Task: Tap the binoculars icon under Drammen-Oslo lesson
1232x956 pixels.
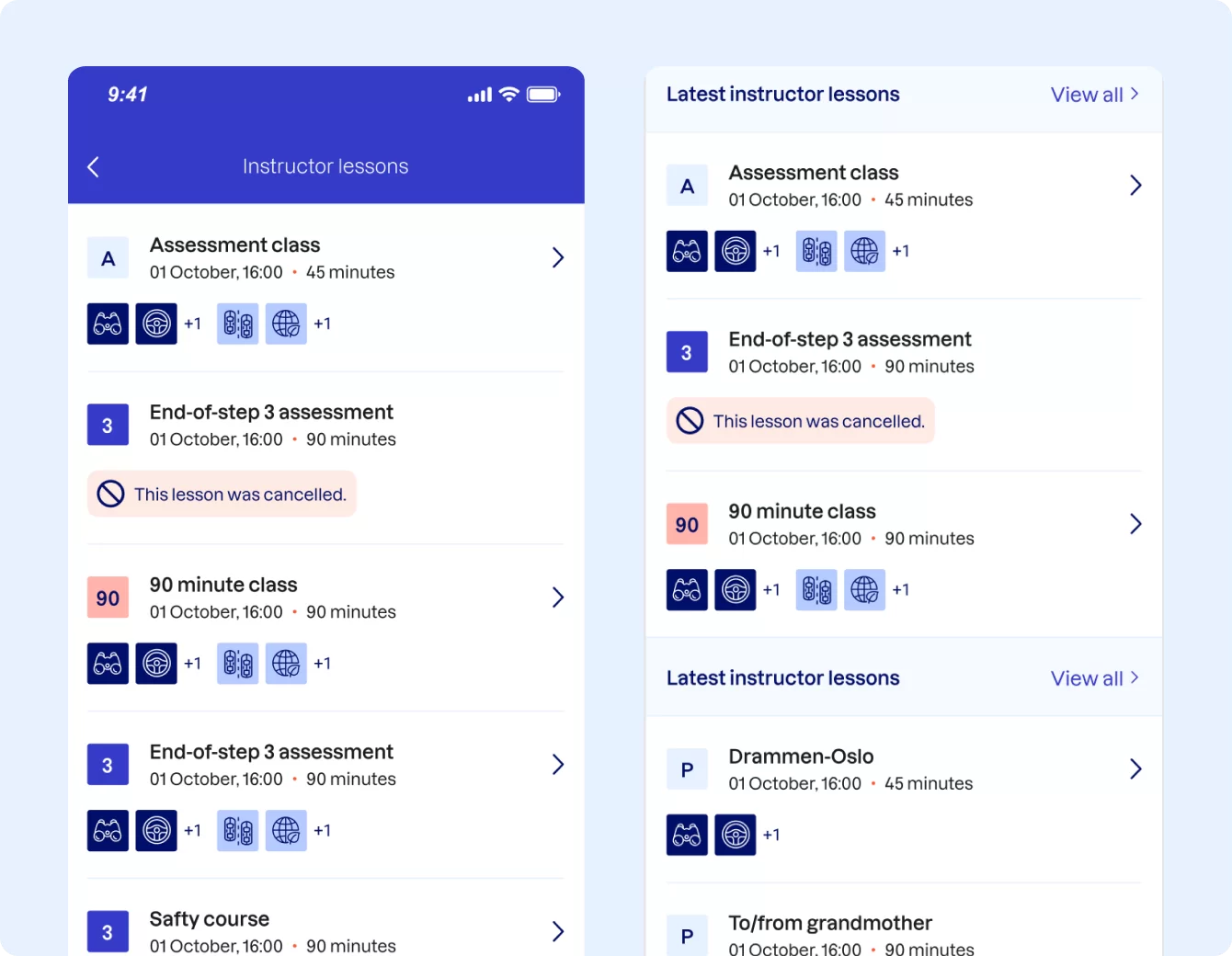Action: 687,835
